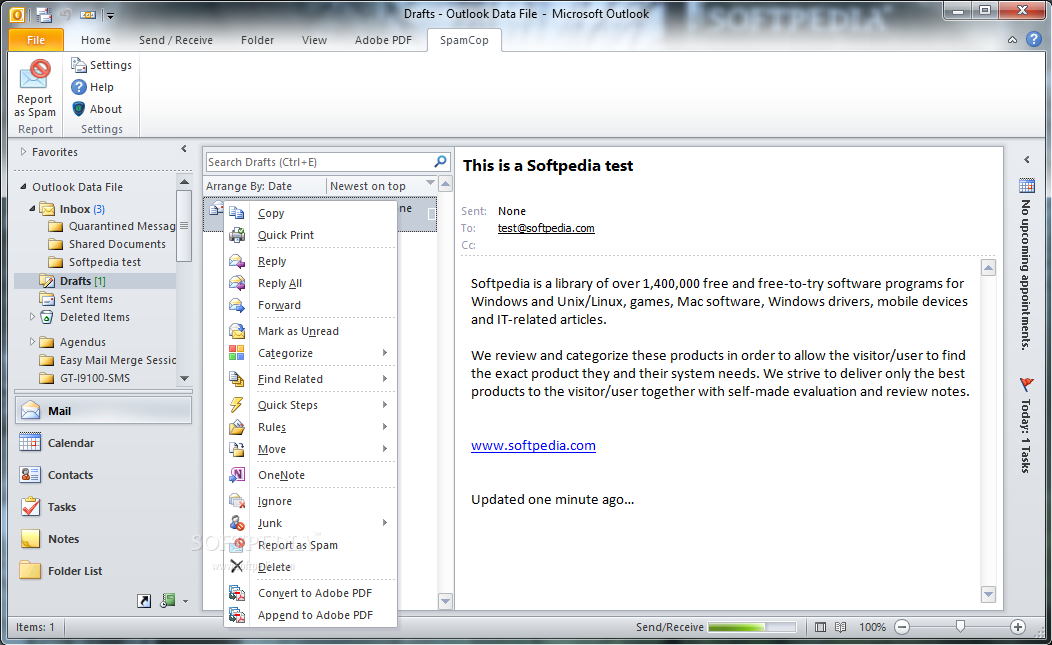
Task: Open SpamCop About in ribbon
Action: coord(97,109)
